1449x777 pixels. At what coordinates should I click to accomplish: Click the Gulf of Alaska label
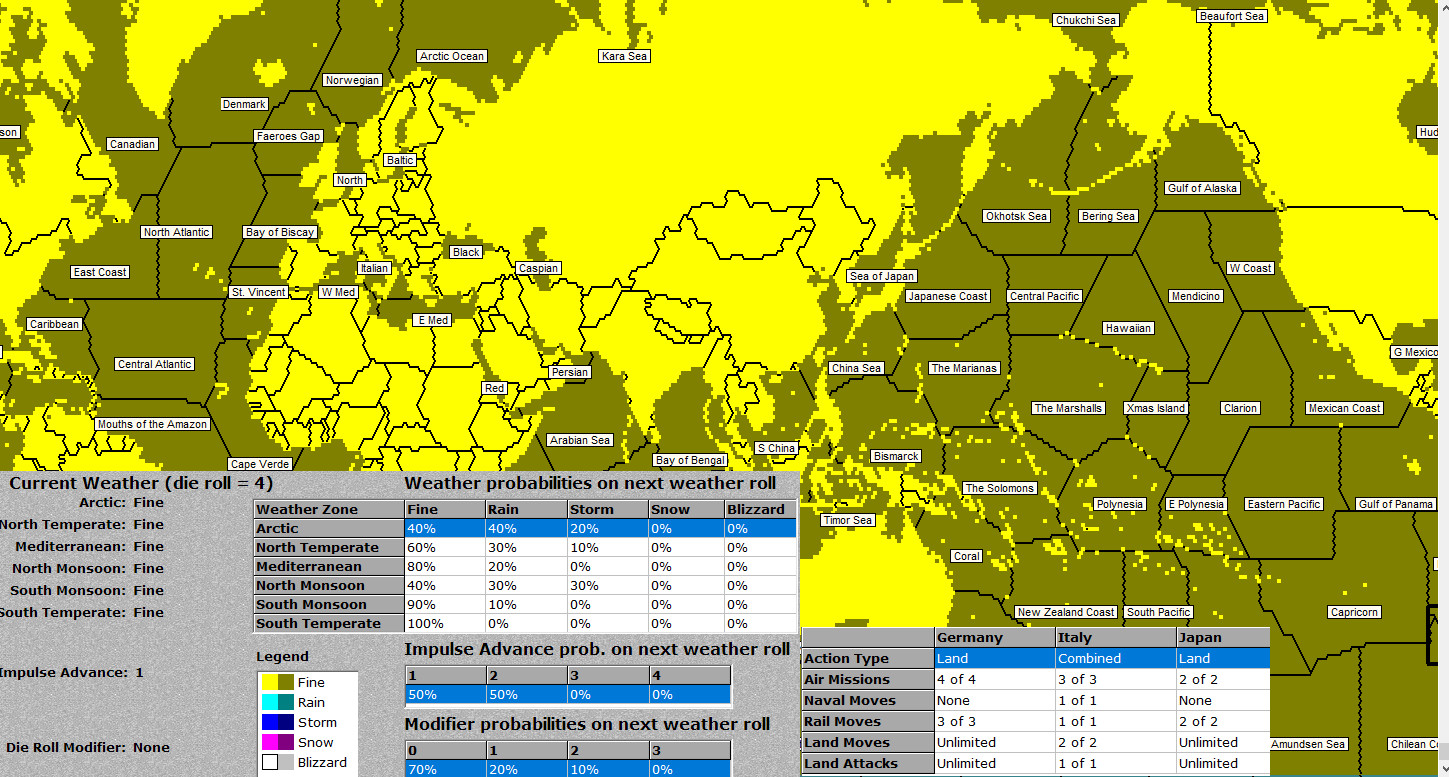(x=1202, y=188)
